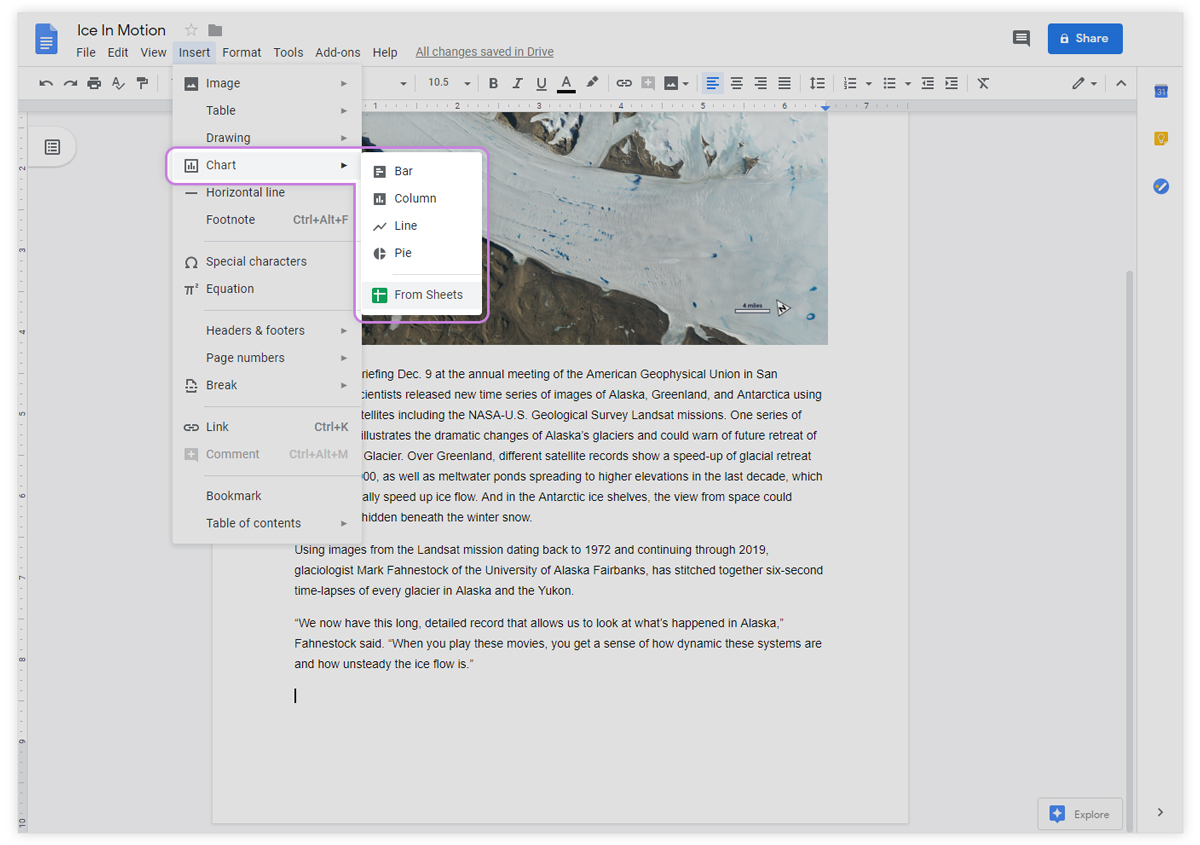The width and height of the screenshot is (1200, 845).
Task: Click the Undo arrow in toolbar
Action: click(x=46, y=83)
